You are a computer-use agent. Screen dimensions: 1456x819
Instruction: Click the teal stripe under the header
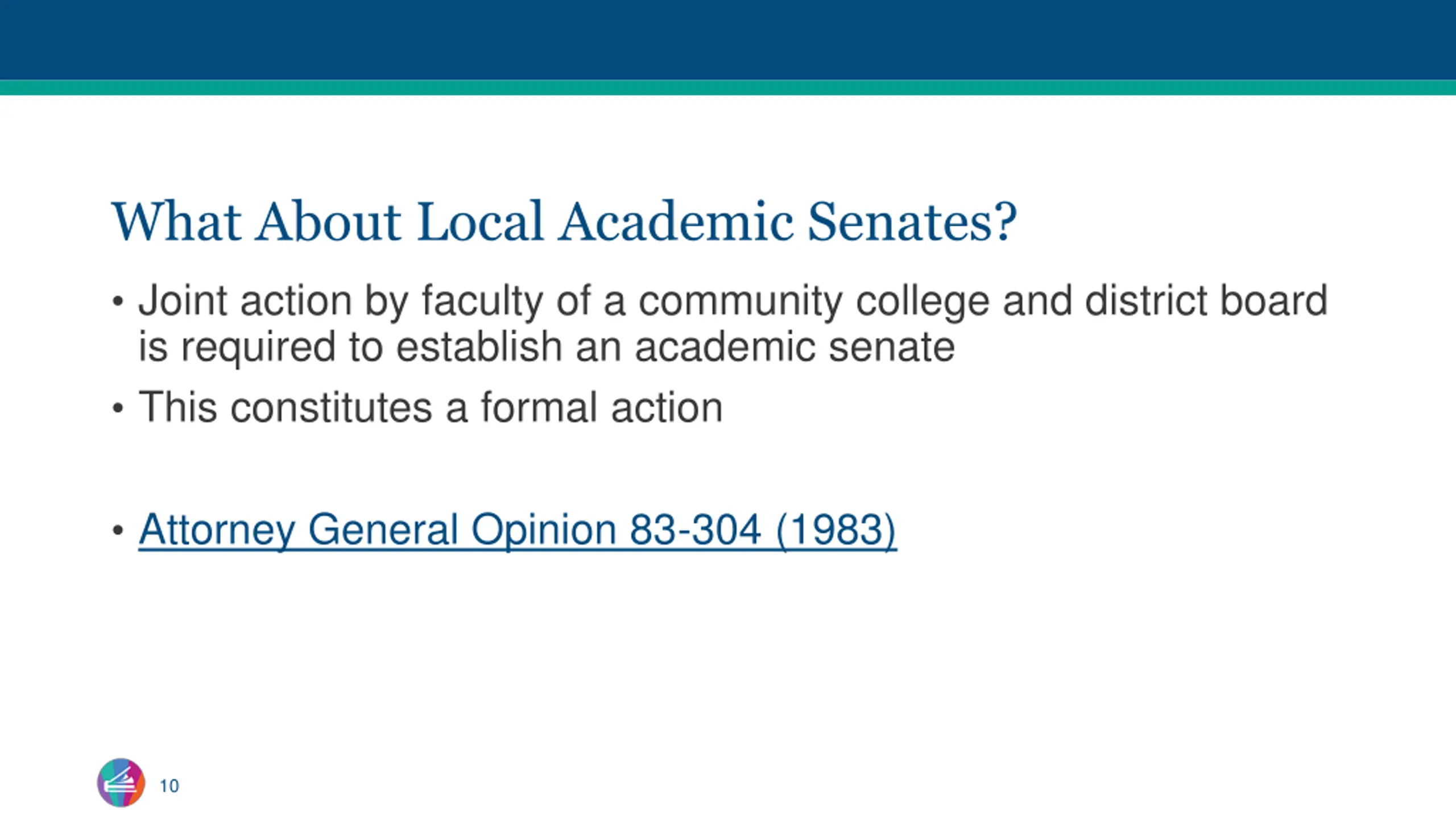[728, 88]
